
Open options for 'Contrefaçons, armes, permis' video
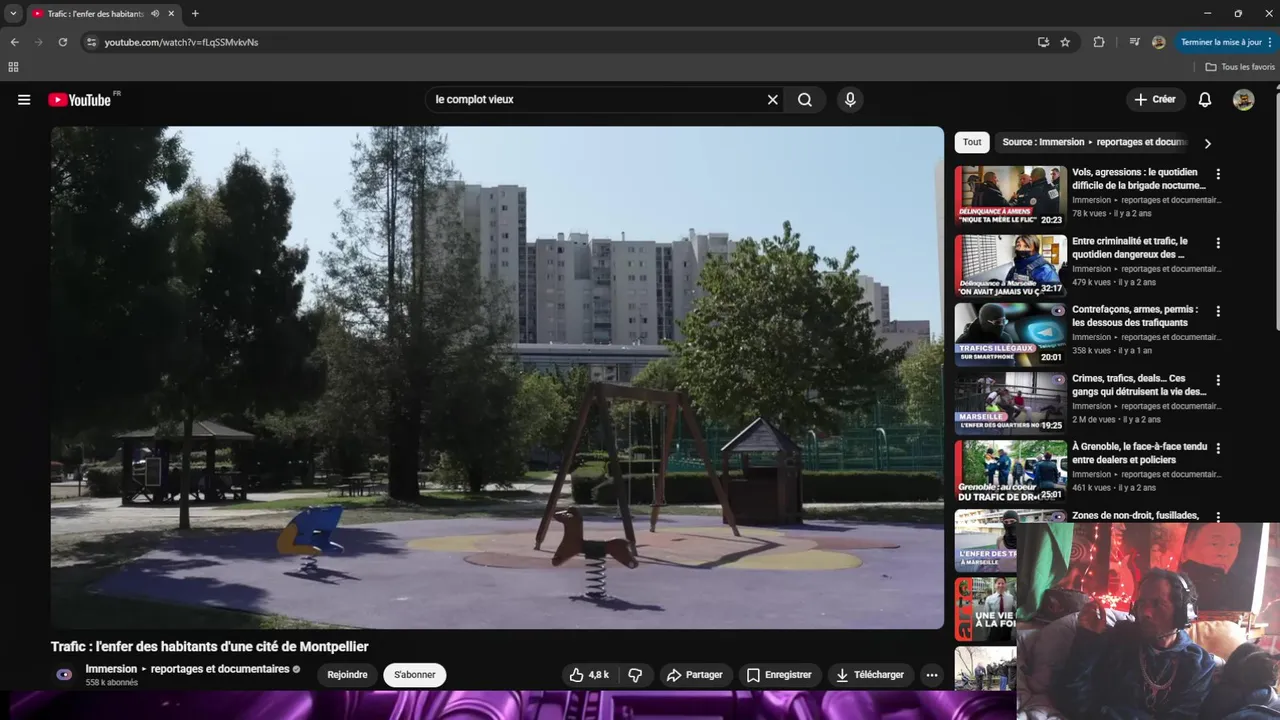click(1218, 311)
